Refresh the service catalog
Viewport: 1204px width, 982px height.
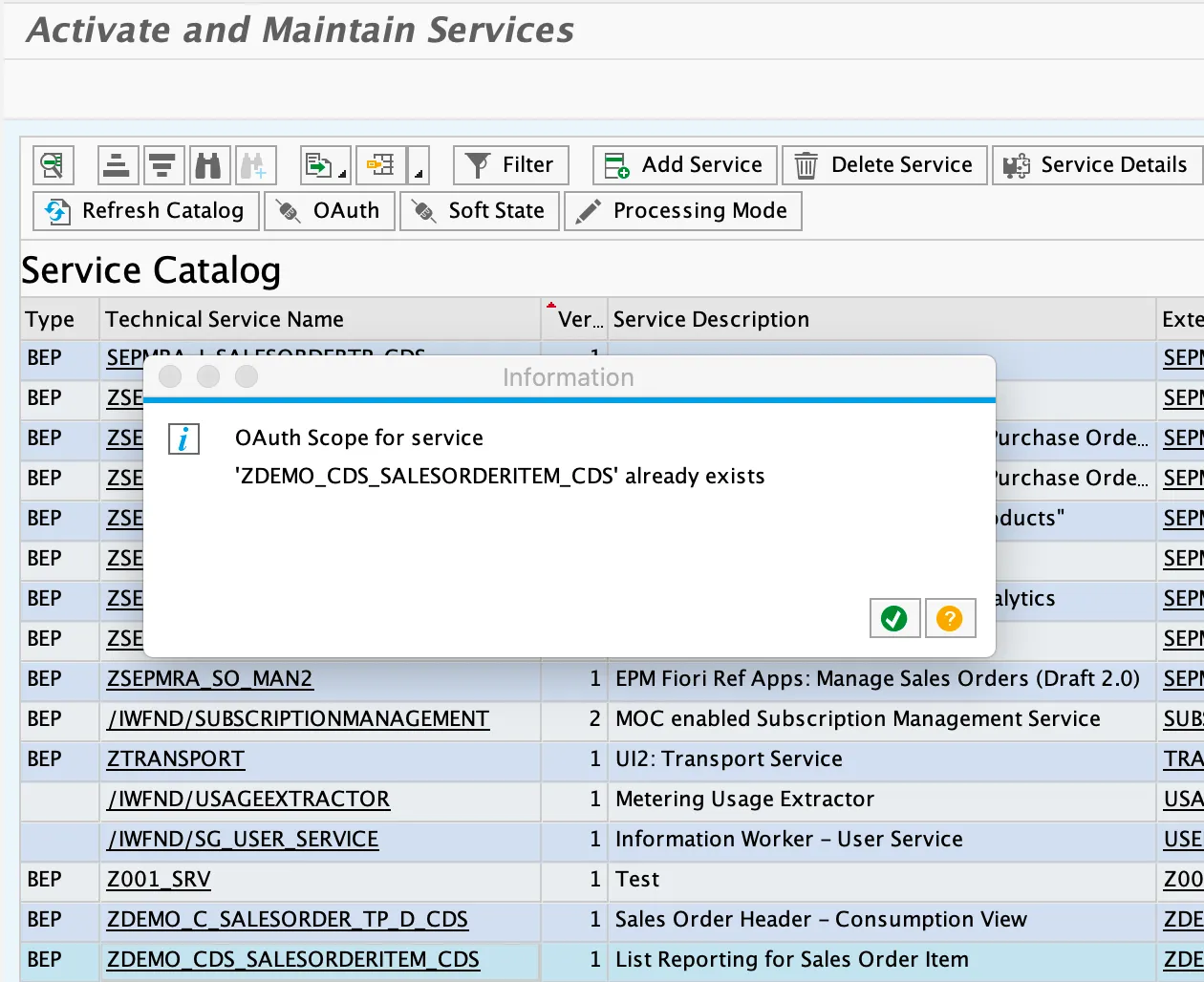point(145,211)
